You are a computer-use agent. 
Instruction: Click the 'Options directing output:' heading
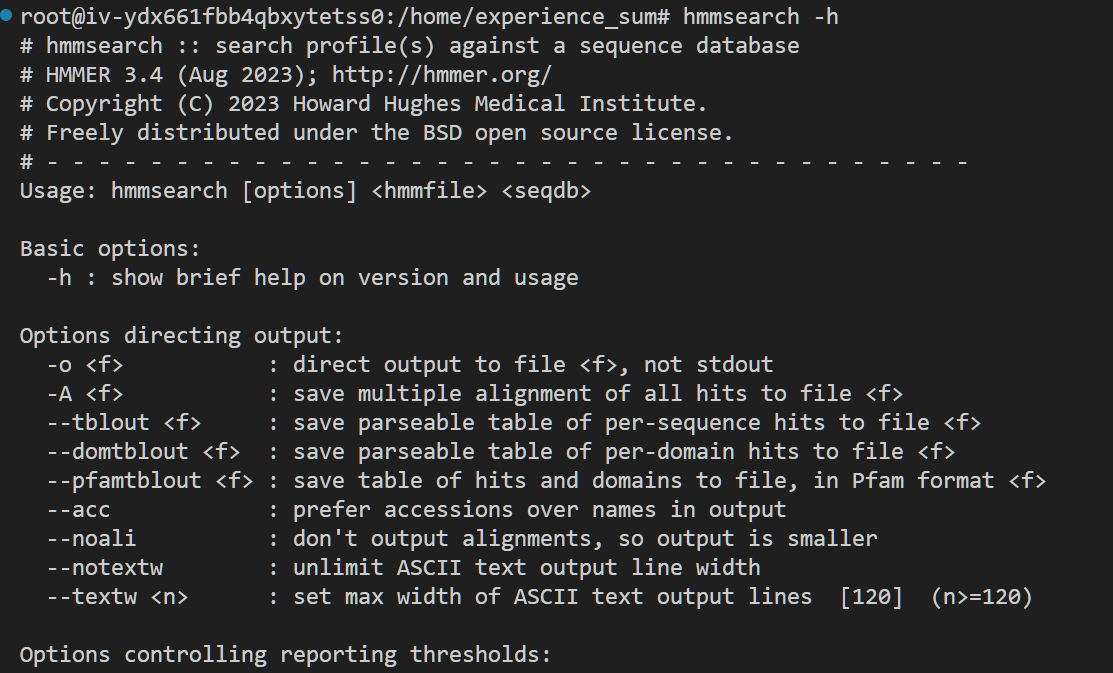click(181, 336)
